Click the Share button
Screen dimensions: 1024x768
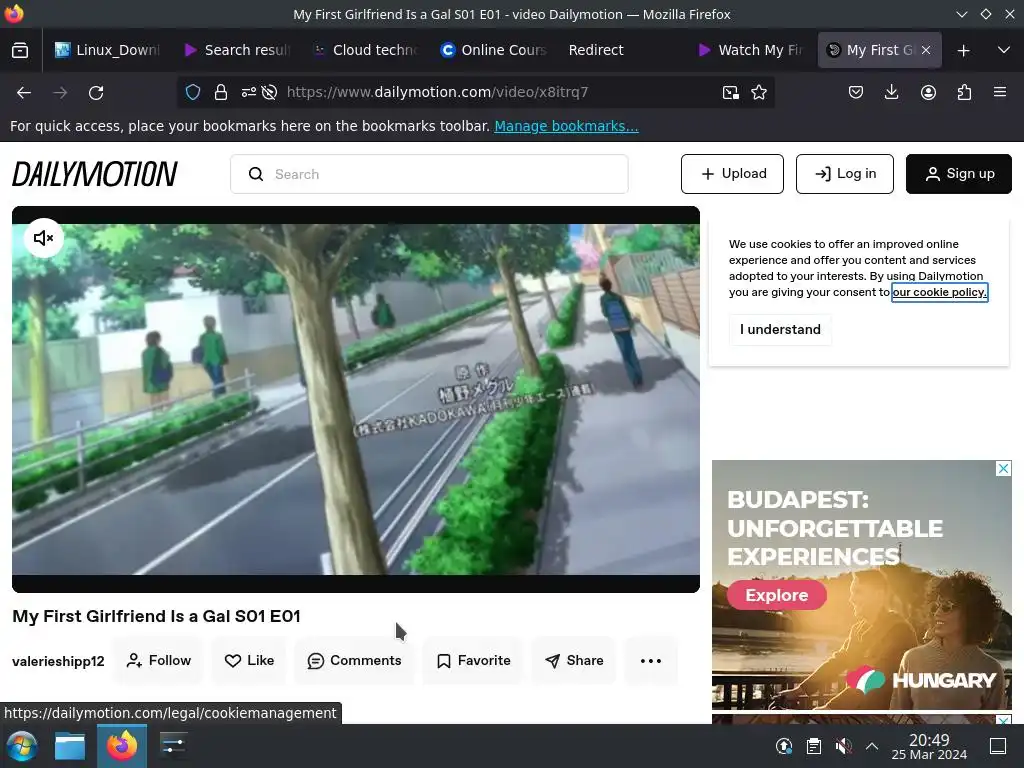click(x=574, y=660)
